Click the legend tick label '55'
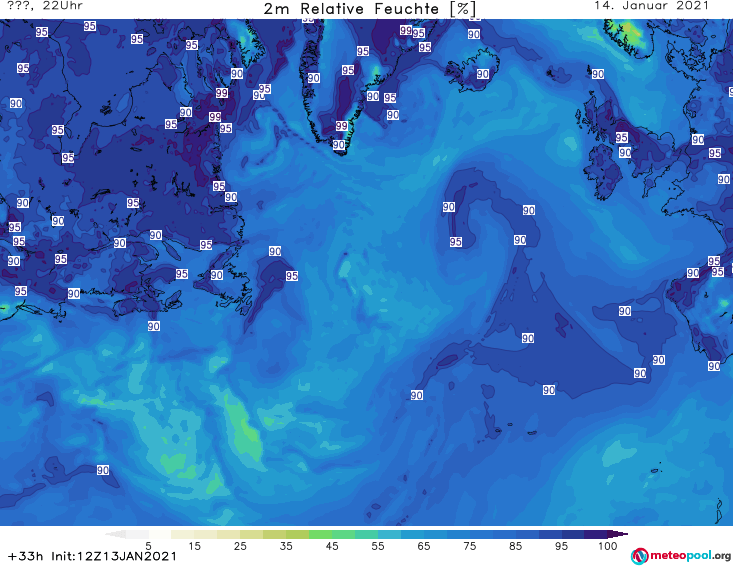This screenshot has width=733, height=566. click(x=377, y=546)
